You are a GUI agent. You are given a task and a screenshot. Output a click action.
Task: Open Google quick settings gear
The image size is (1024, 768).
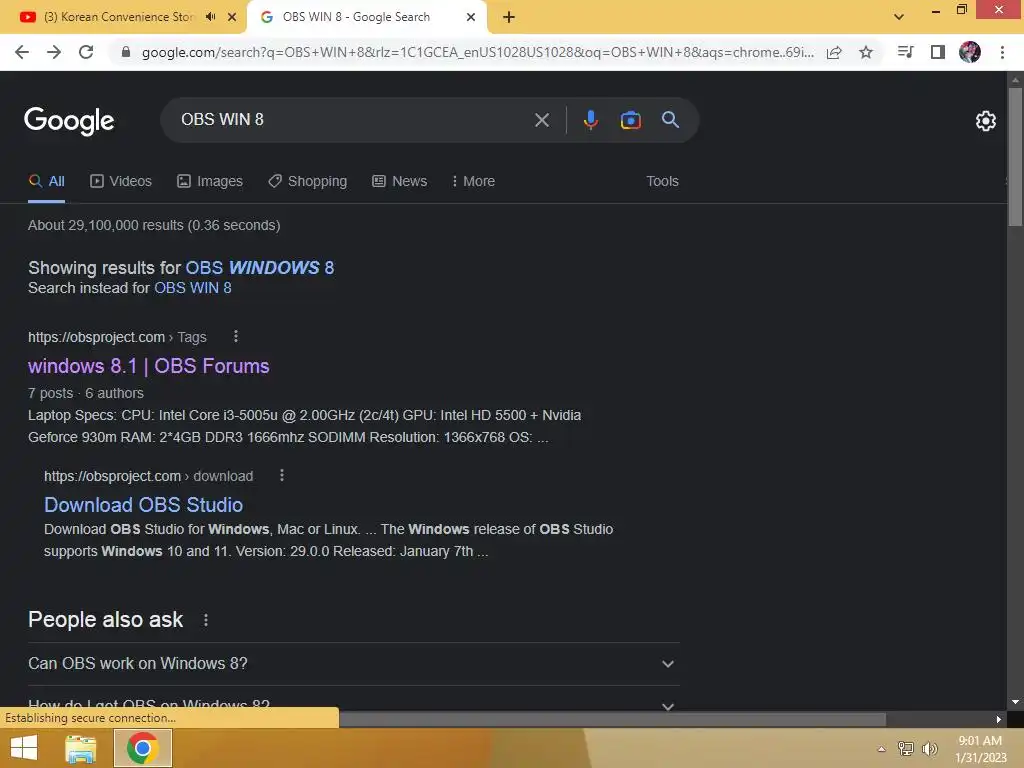pyautogui.click(x=985, y=121)
